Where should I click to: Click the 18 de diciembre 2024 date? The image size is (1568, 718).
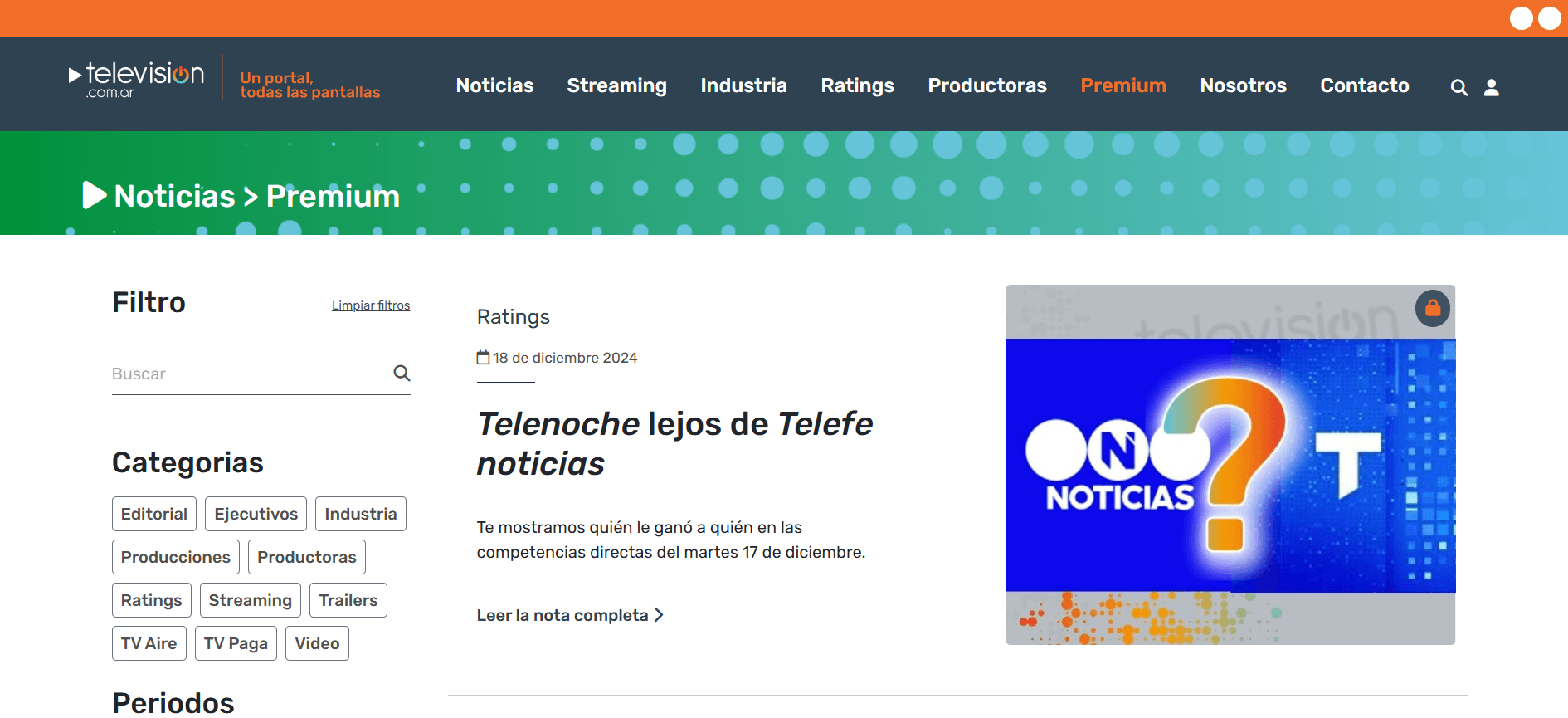(x=565, y=358)
